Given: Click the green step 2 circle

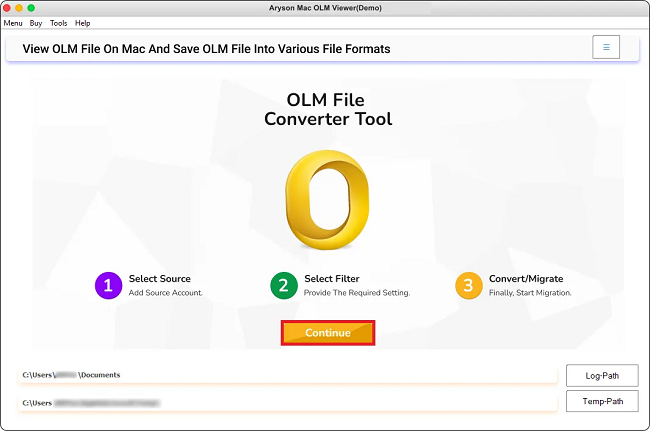Looking at the screenshot, I should coord(284,286).
